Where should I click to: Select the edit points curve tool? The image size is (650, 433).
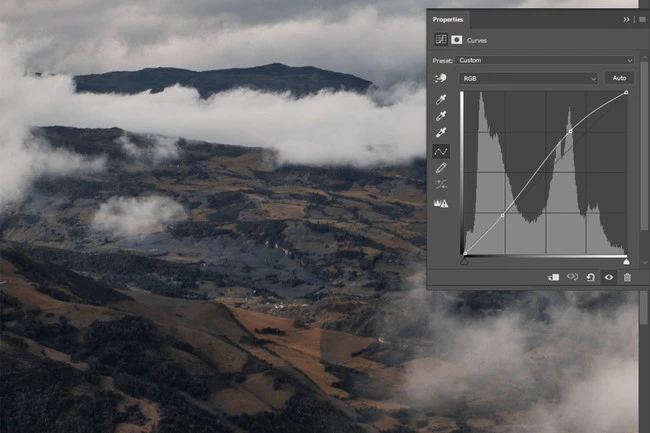pos(440,151)
